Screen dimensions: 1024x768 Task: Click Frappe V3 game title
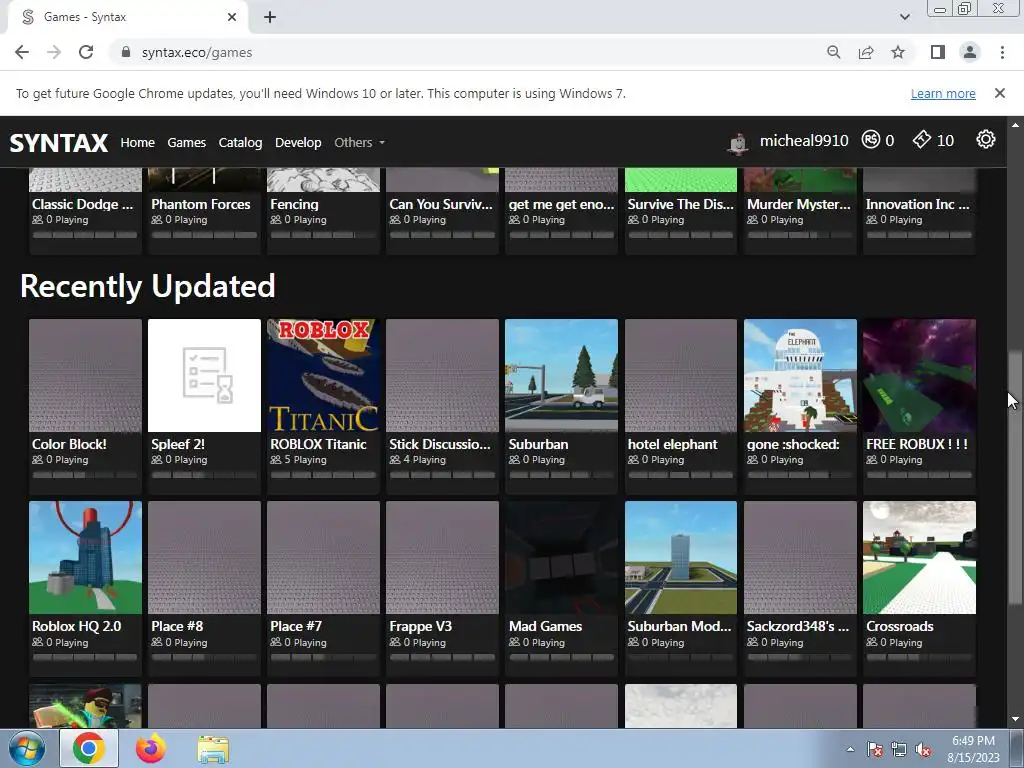pos(421,626)
